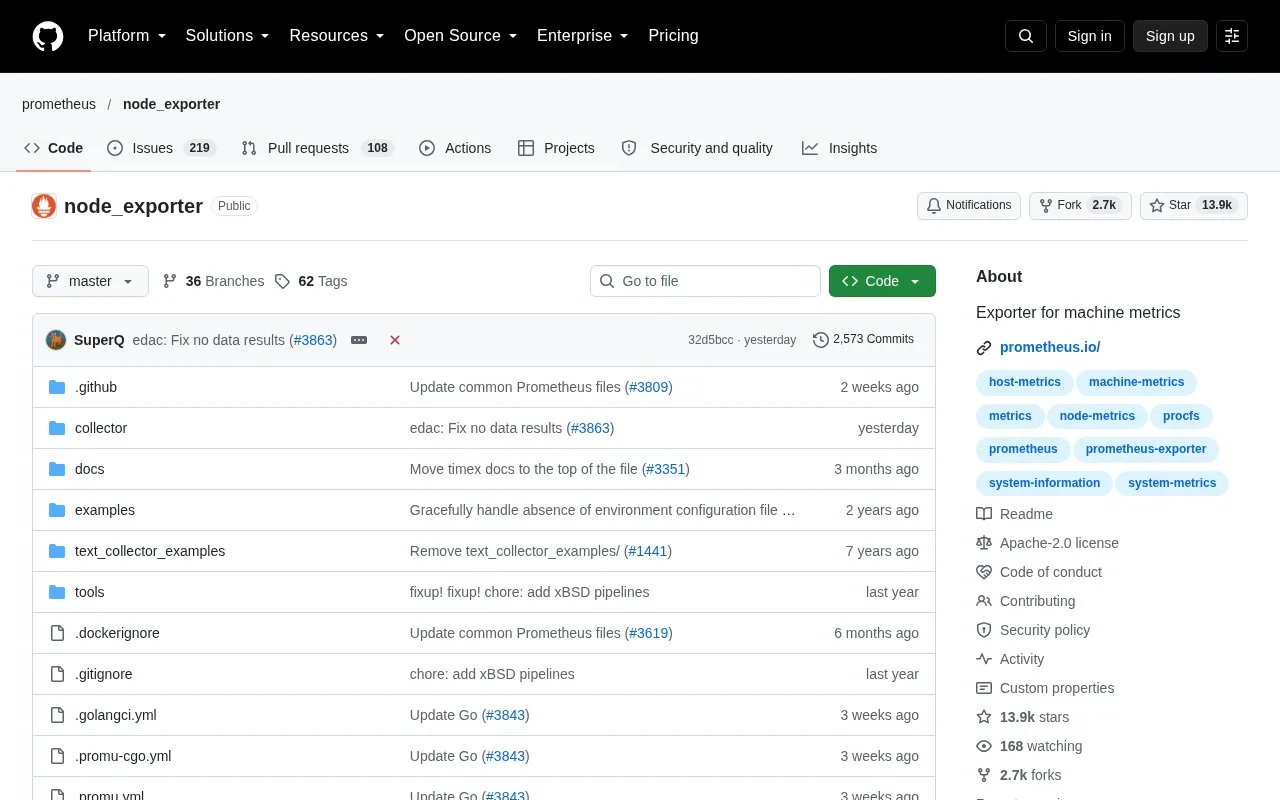The height and width of the screenshot is (800, 1280).
Task: Click the .gitignore file icon
Action: click(x=57, y=674)
